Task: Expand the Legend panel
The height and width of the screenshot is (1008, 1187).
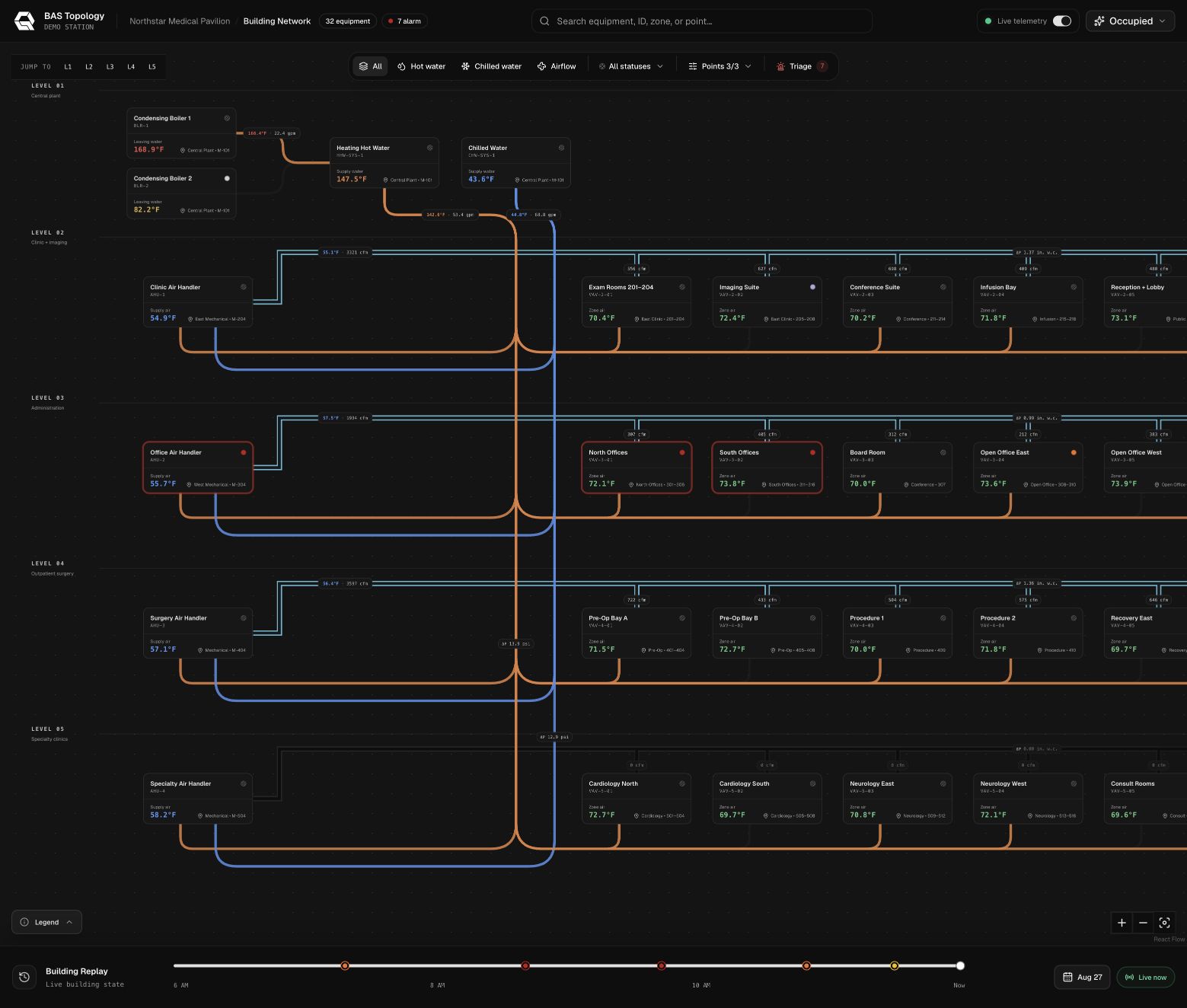Action: pos(46,922)
